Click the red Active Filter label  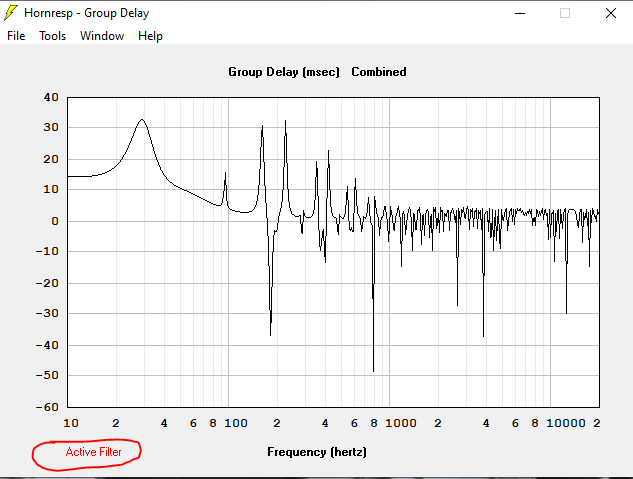(x=93, y=452)
